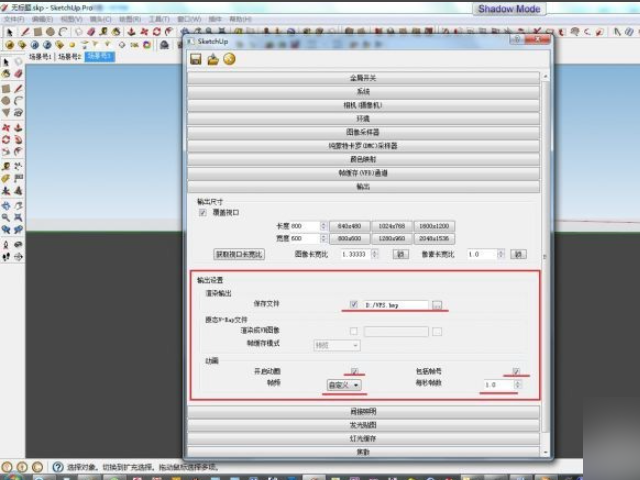
Task: Toggle the 保存文件 save file checkbox
Action: 353,304
